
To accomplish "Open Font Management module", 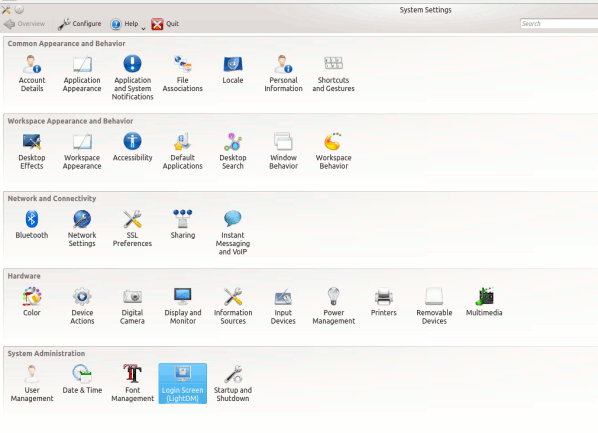I will pos(132,383).
